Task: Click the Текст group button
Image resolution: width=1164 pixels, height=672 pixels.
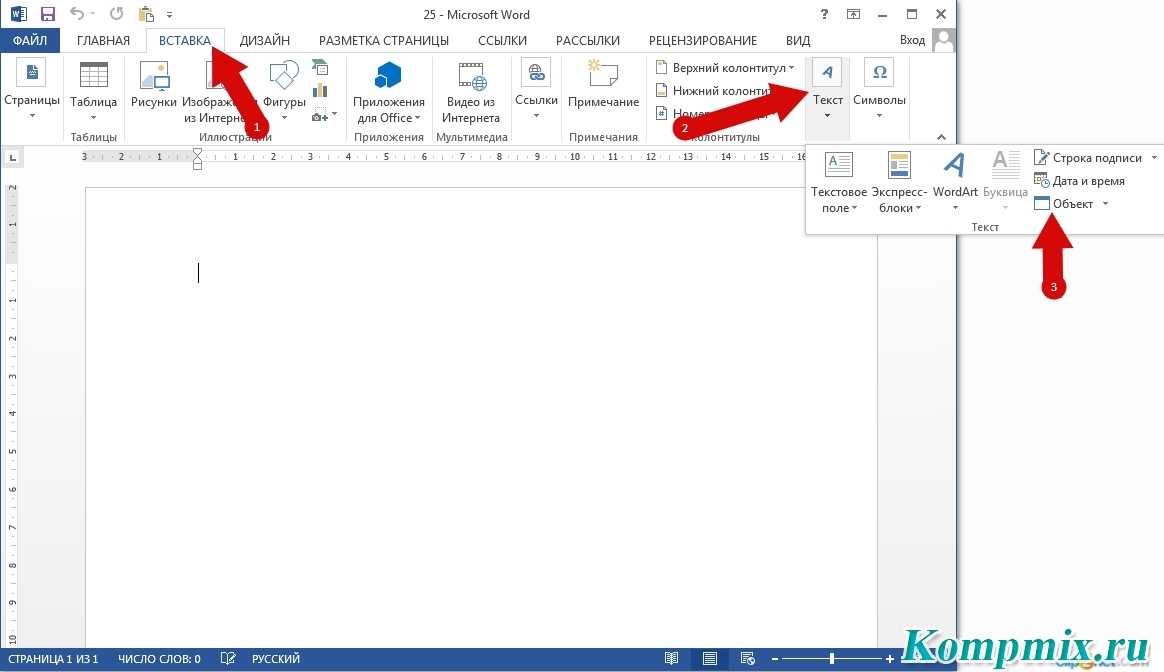Action: click(x=827, y=89)
